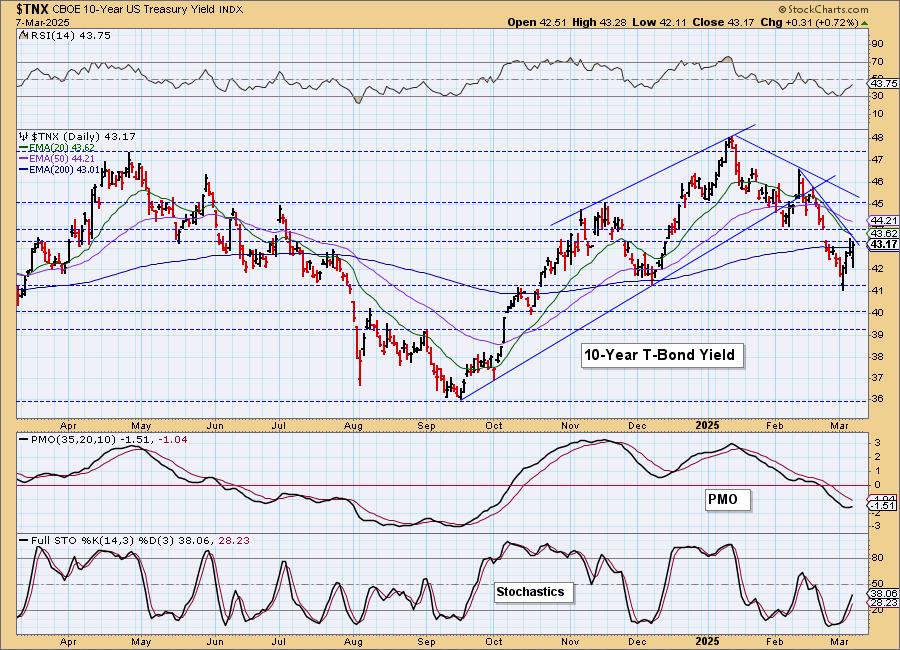900x650 pixels.
Task: Select the Low 42.11 value
Action: [659, 22]
